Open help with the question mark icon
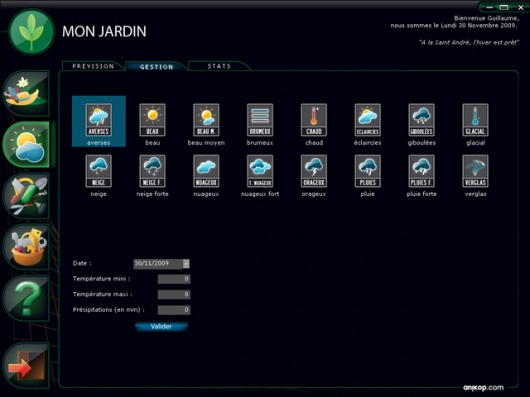 click(x=26, y=299)
